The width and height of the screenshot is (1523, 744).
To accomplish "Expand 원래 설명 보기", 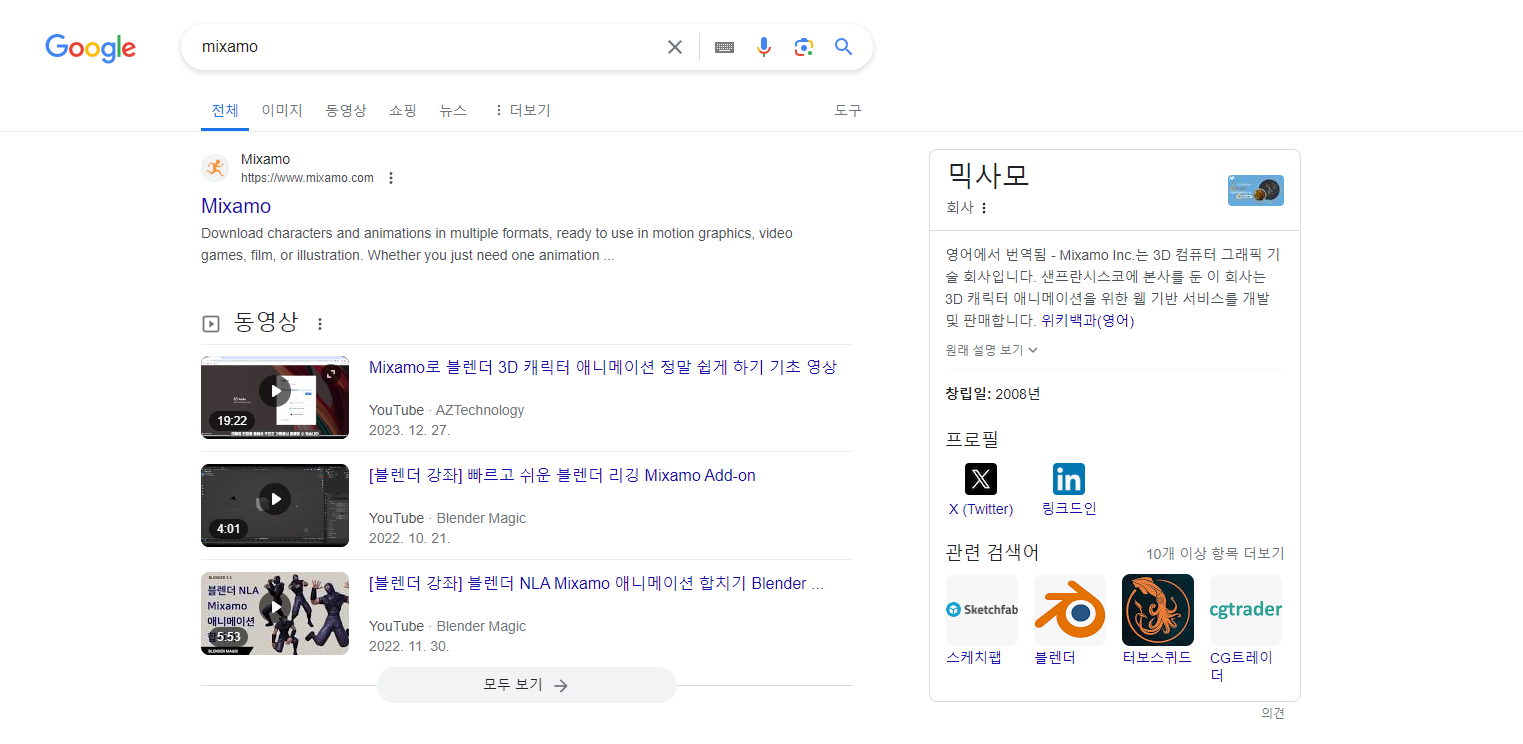I will tap(992, 350).
